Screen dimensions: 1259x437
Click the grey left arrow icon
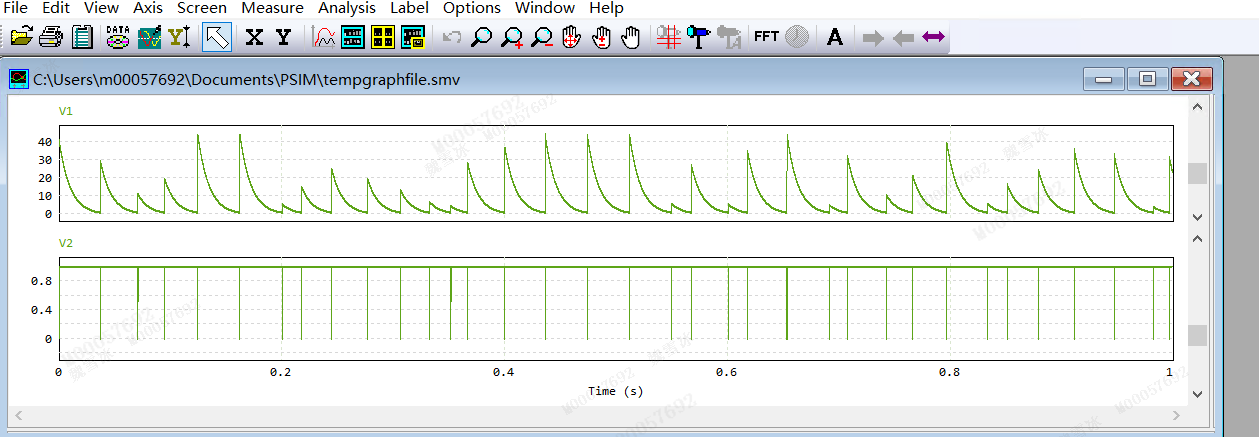[903, 38]
